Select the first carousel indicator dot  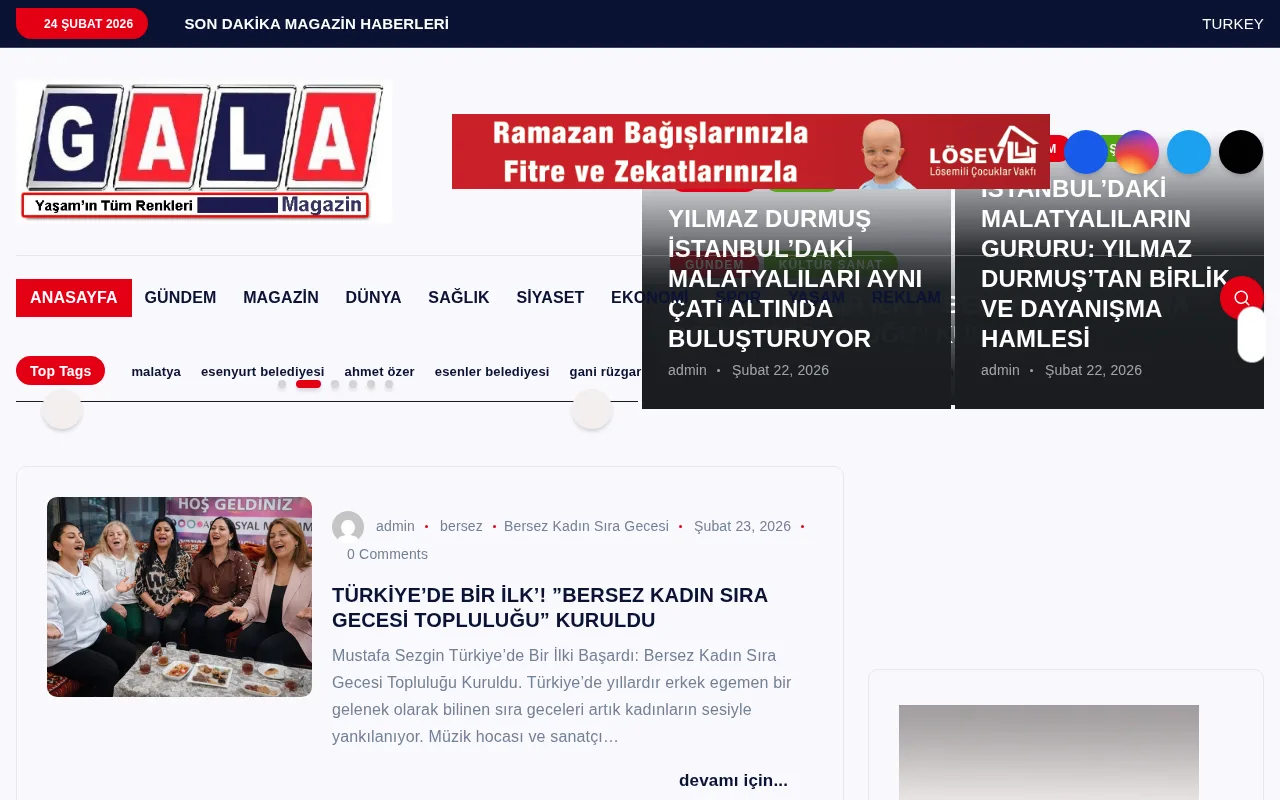pos(281,384)
